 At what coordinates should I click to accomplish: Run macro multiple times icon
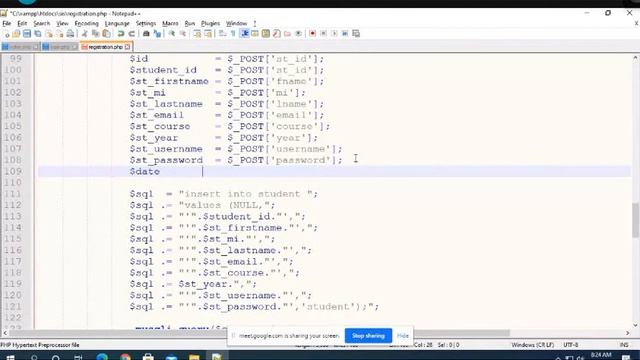coord(345,33)
